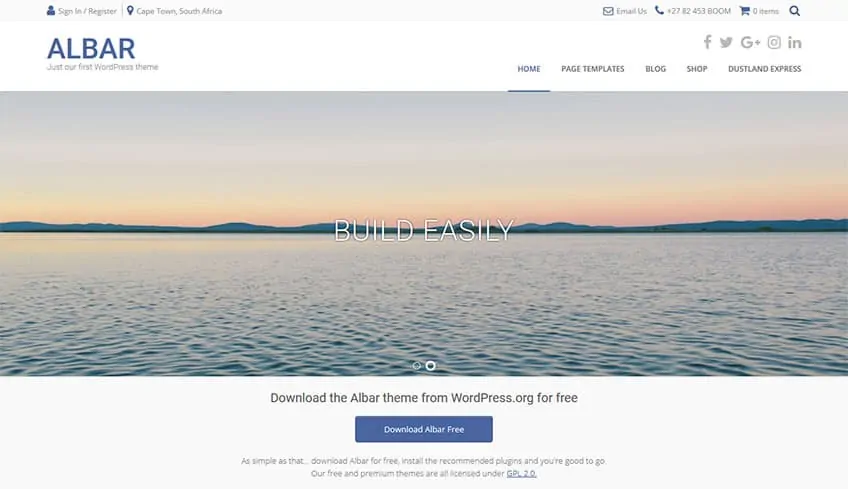Open the Shop menu item
This screenshot has width=848, height=489.
[697, 69]
